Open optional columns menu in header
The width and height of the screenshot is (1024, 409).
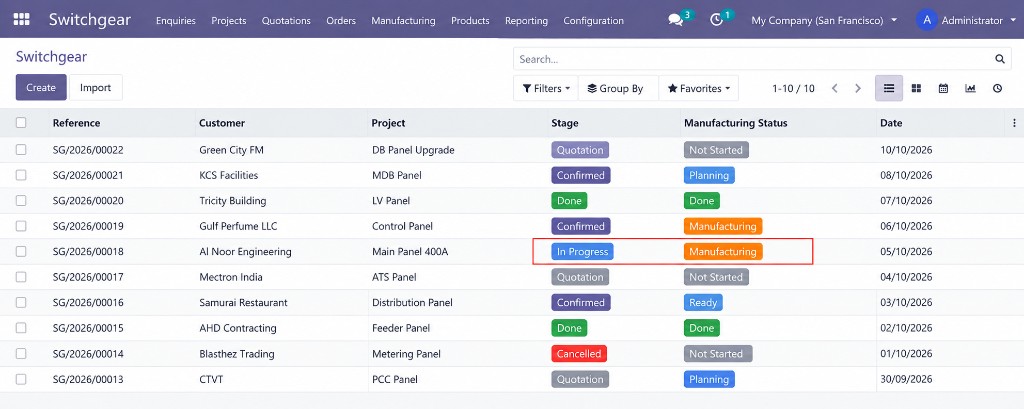[1014, 123]
